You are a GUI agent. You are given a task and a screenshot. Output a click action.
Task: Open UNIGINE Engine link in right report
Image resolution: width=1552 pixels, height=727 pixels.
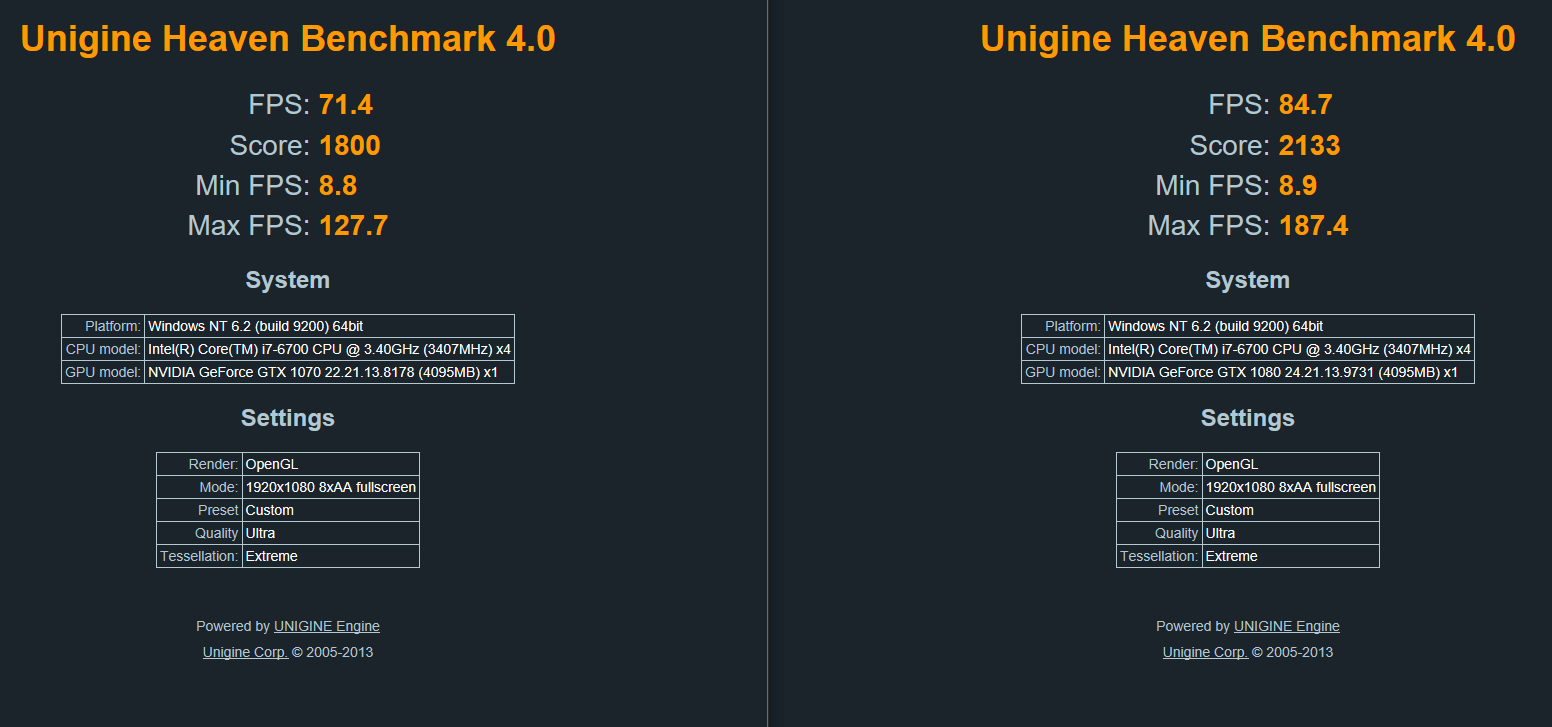coord(1287,626)
